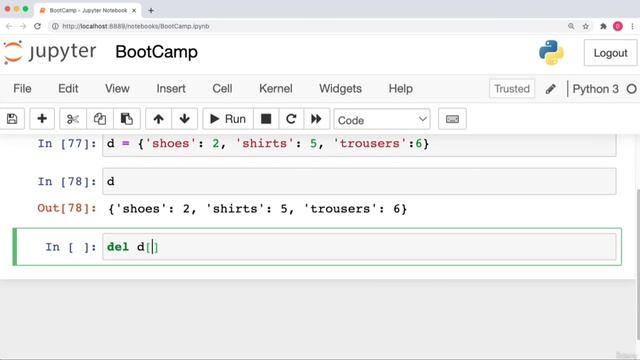Open browser extensions puzzle icon

pos(603,26)
